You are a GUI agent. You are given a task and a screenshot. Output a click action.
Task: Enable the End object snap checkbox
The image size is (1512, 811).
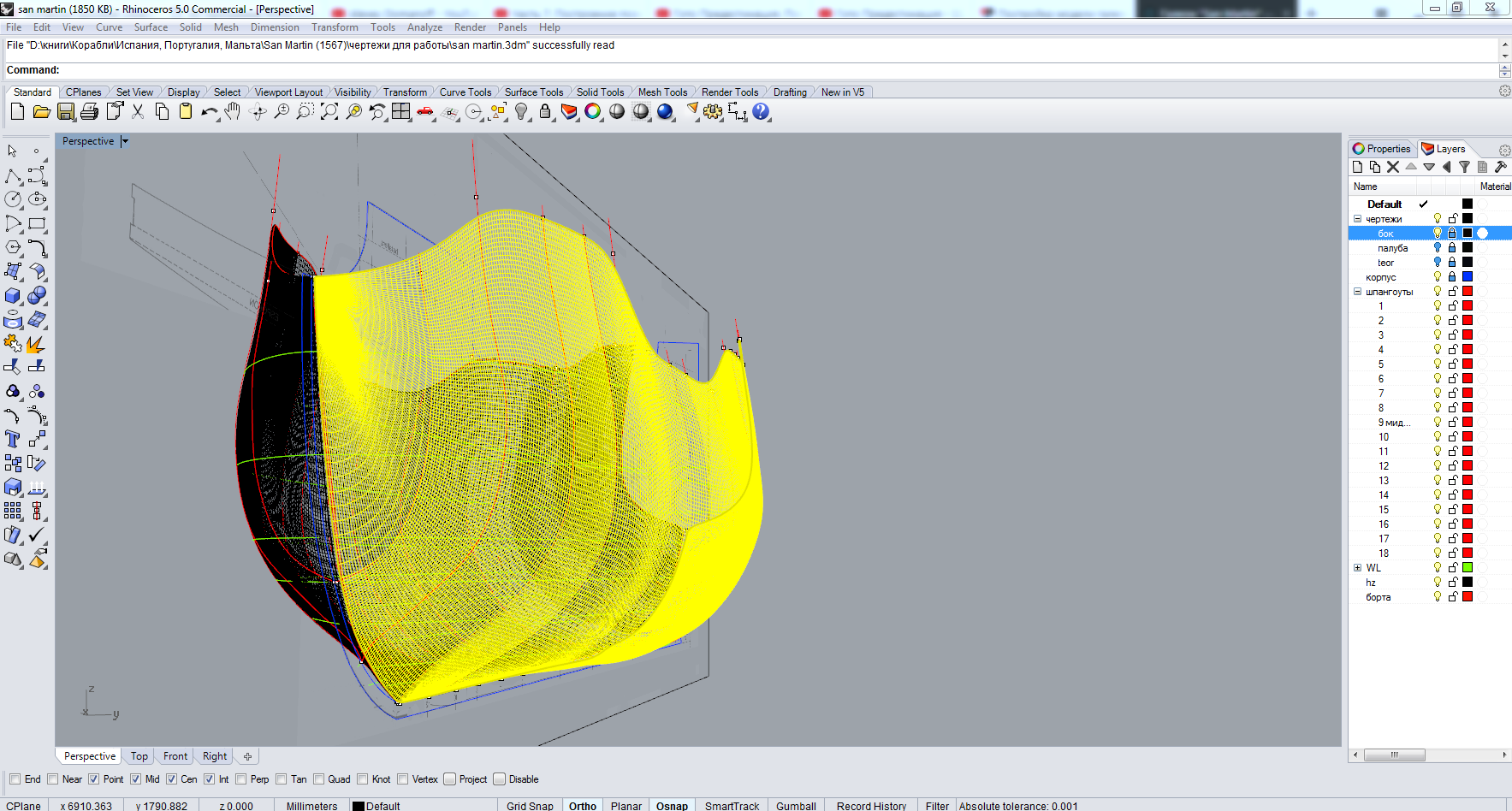[15, 779]
